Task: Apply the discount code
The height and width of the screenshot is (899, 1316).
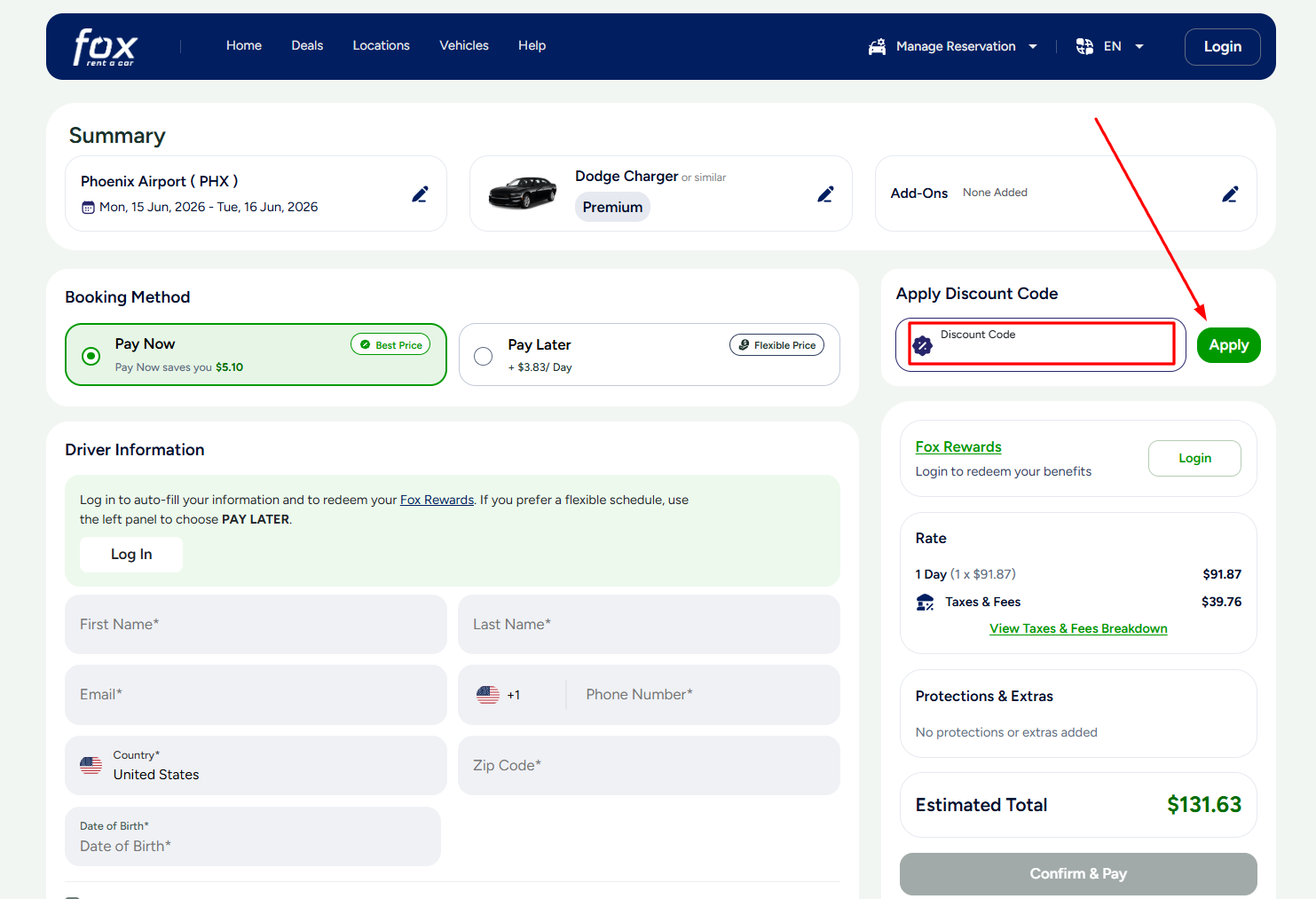Action: (x=1229, y=345)
